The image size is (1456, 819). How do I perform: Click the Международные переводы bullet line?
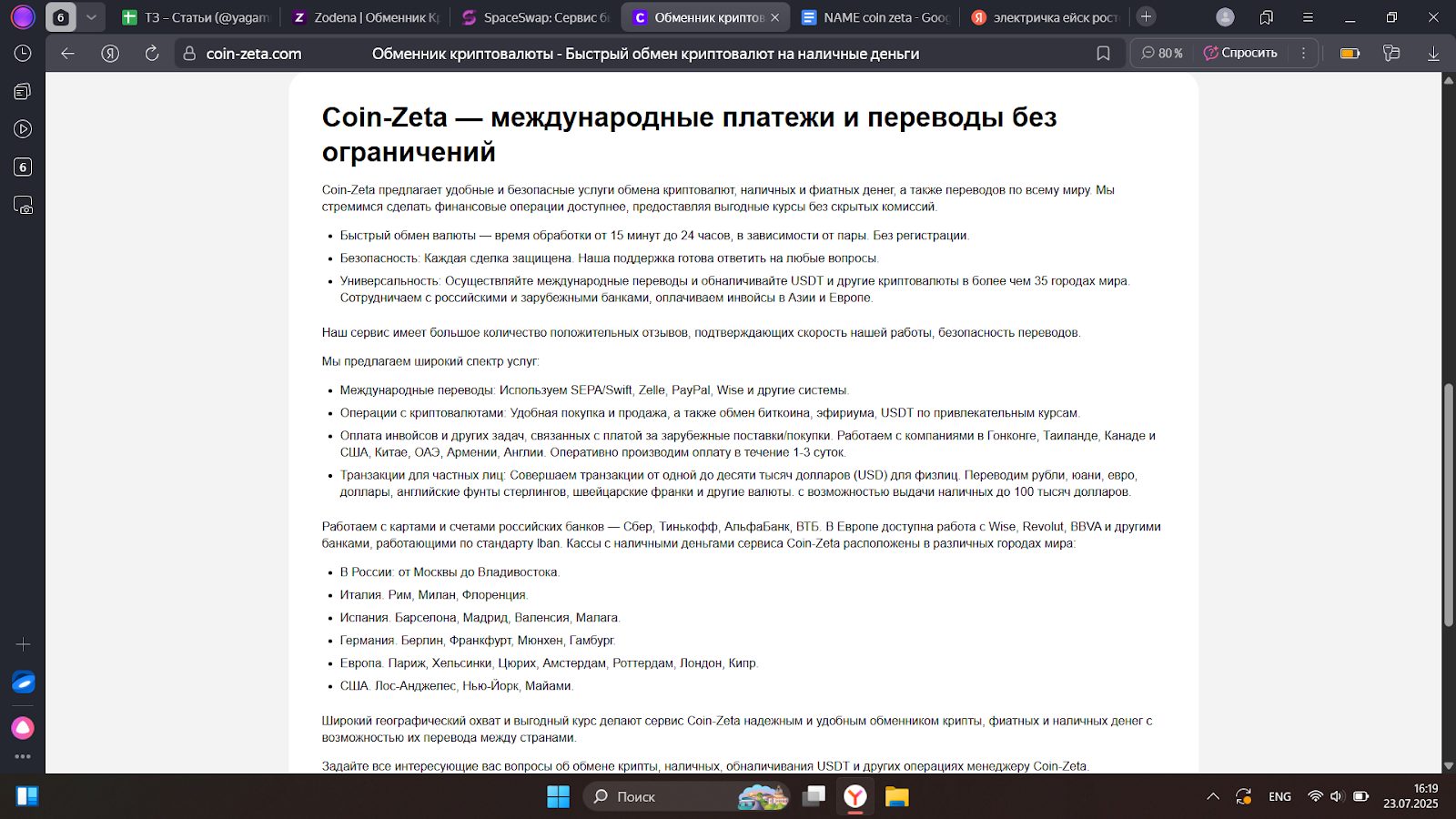(594, 390)
